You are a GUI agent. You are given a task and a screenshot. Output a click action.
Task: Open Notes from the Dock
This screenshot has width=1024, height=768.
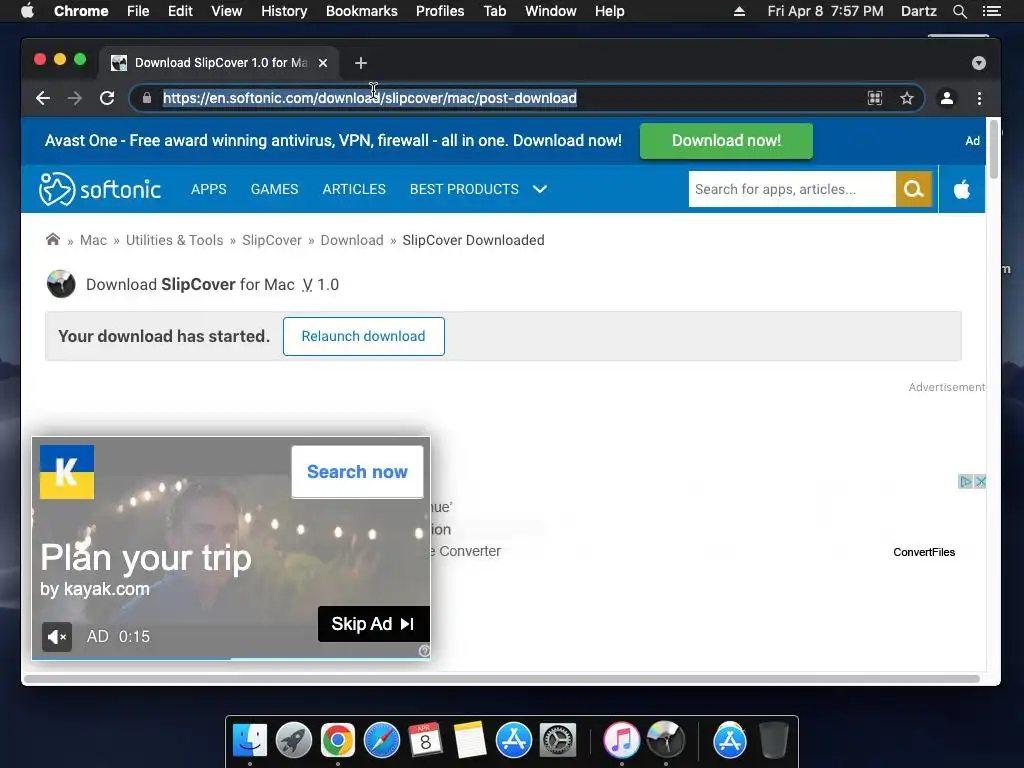pos(469,741)
